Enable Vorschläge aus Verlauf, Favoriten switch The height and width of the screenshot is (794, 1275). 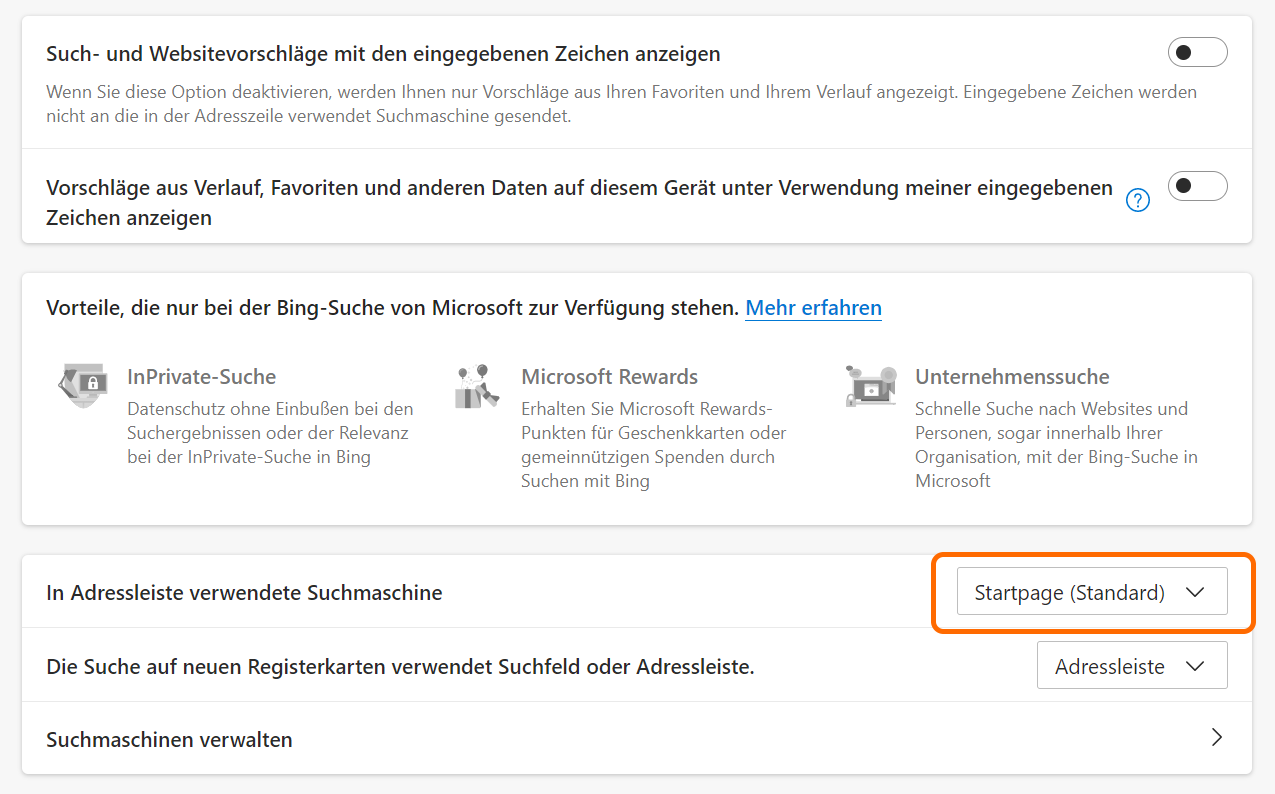[x=1197, y=186]
